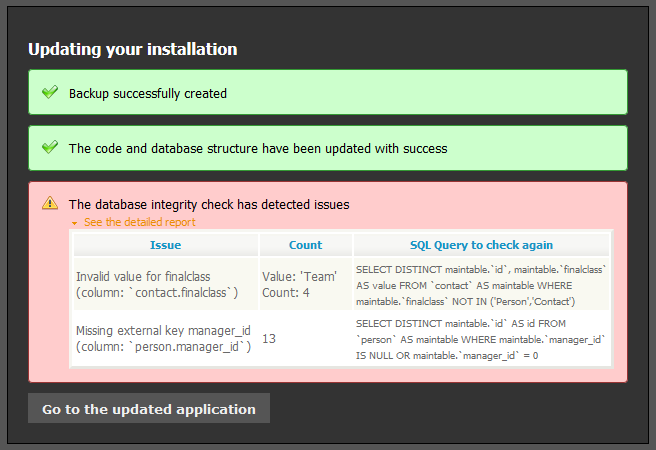Click the Issue column header
This screenshot has height=450, width=656.
(165, 245)
